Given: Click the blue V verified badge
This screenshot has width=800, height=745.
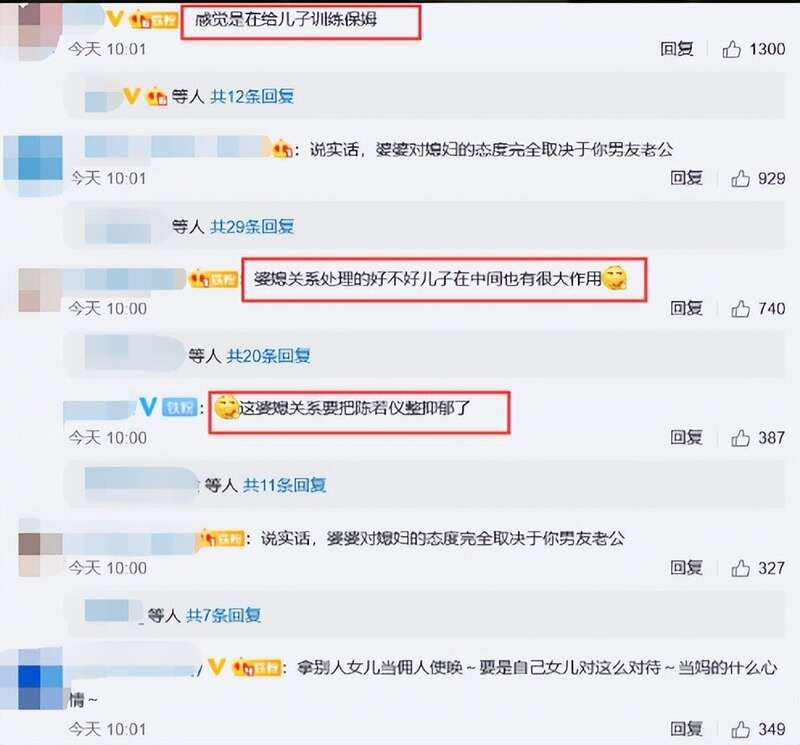Looking at the screenshot, I should (148, 407).
